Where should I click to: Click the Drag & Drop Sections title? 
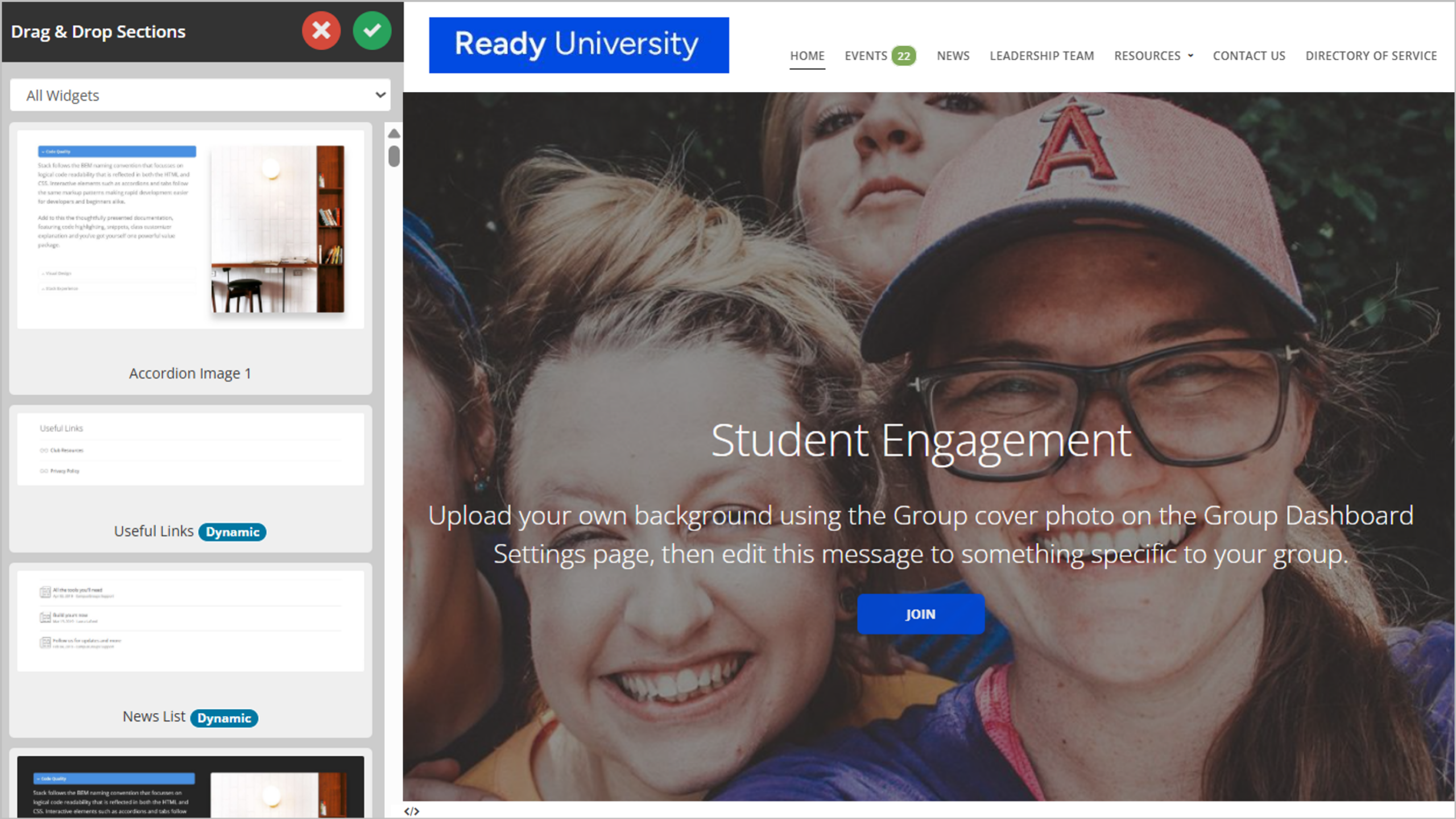click(98, 32)
